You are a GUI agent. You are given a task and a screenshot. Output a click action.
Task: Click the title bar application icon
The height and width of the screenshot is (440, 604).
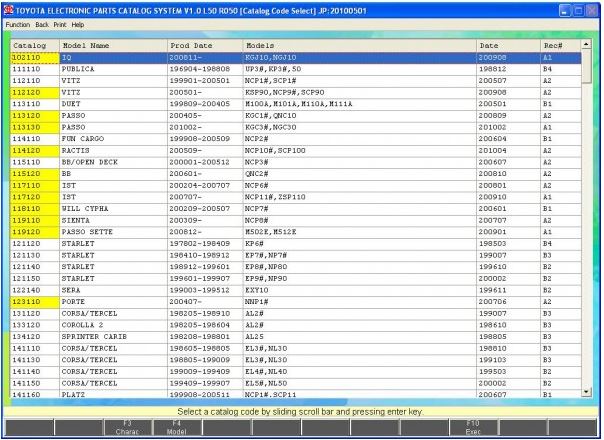click(8, 10)
